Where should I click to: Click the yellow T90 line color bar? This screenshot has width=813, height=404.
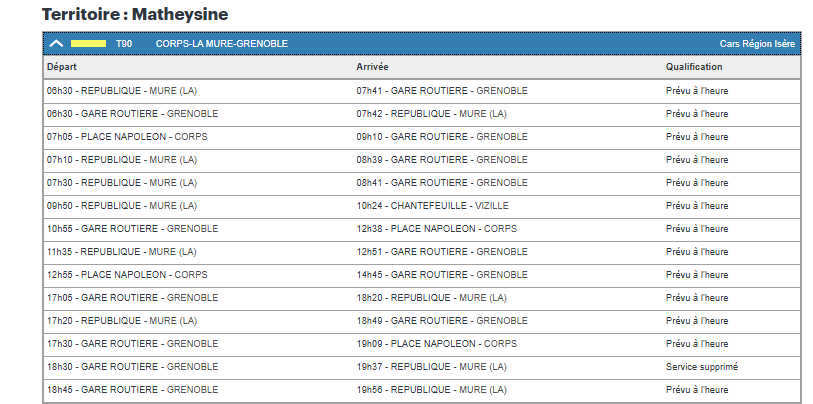coord(88,44)
